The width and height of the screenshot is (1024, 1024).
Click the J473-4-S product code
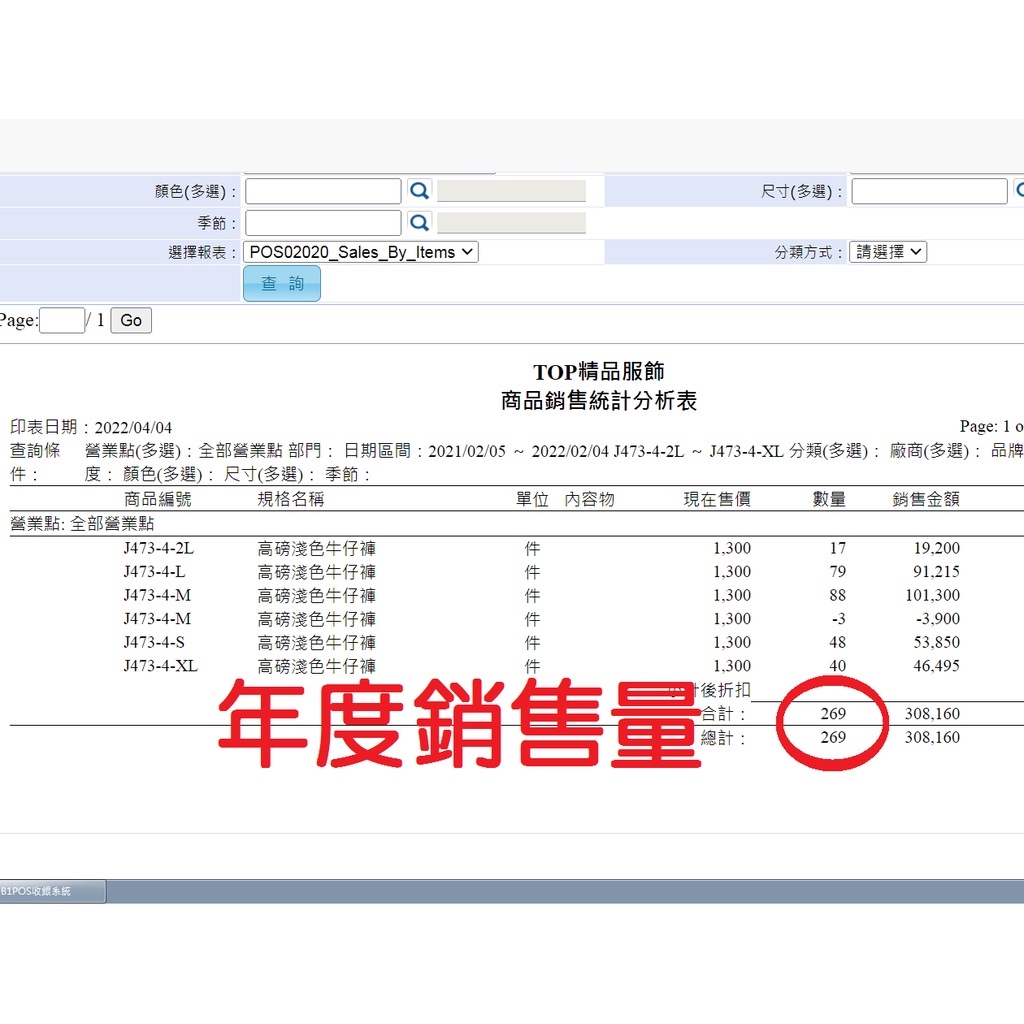click(x=153, y=642)
